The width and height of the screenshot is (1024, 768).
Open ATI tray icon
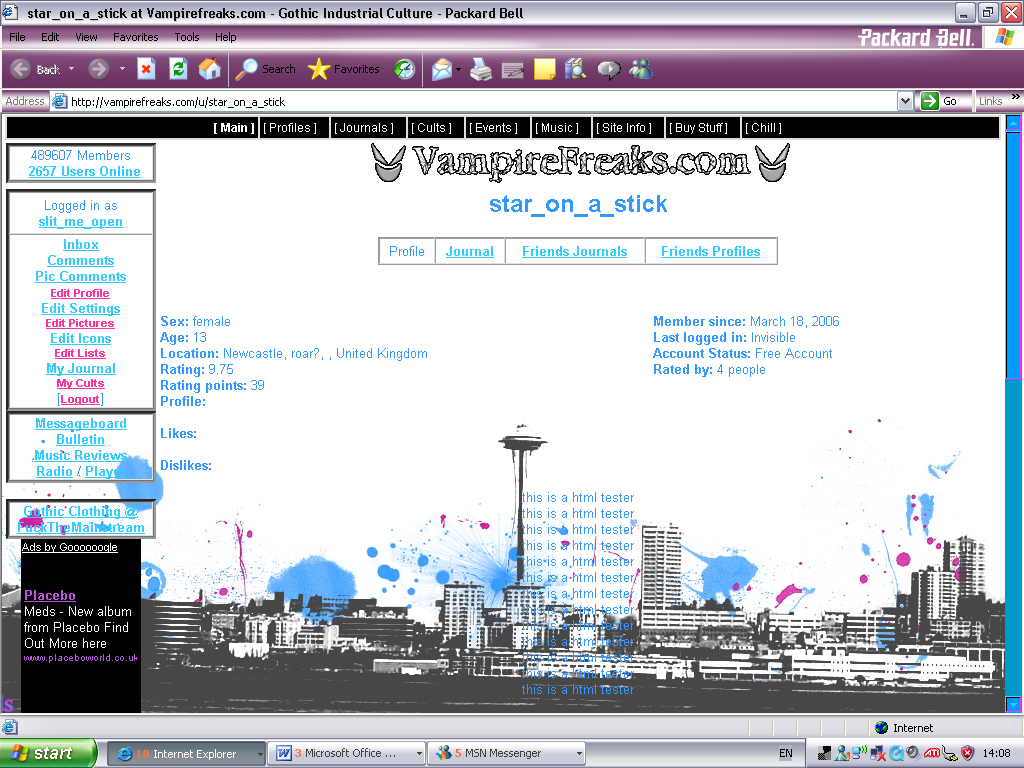tap(931, 753)
